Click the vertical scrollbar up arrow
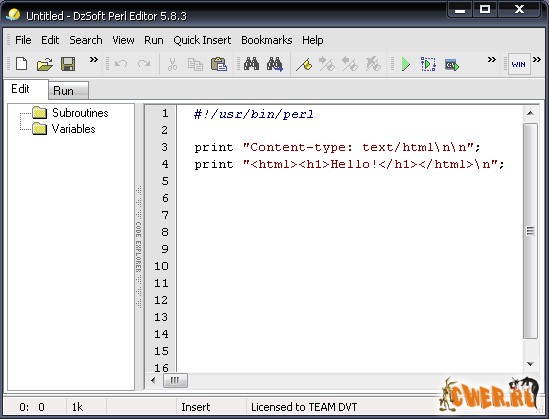The height and width of the screenshot is (419, 549). (530, 113)
